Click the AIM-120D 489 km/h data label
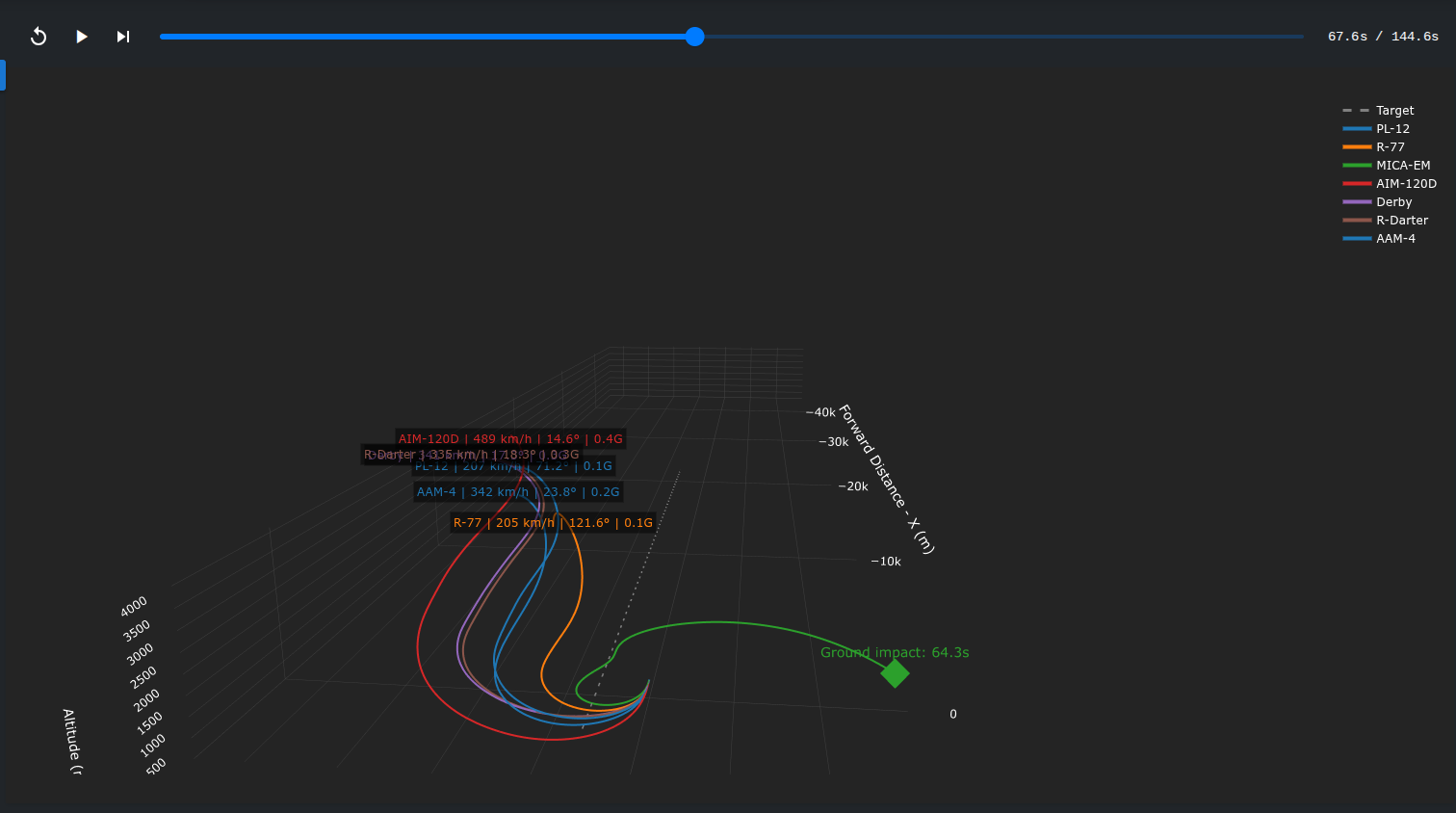The height and width of the screenshot is (813, 1456). (x=510, y=439)
